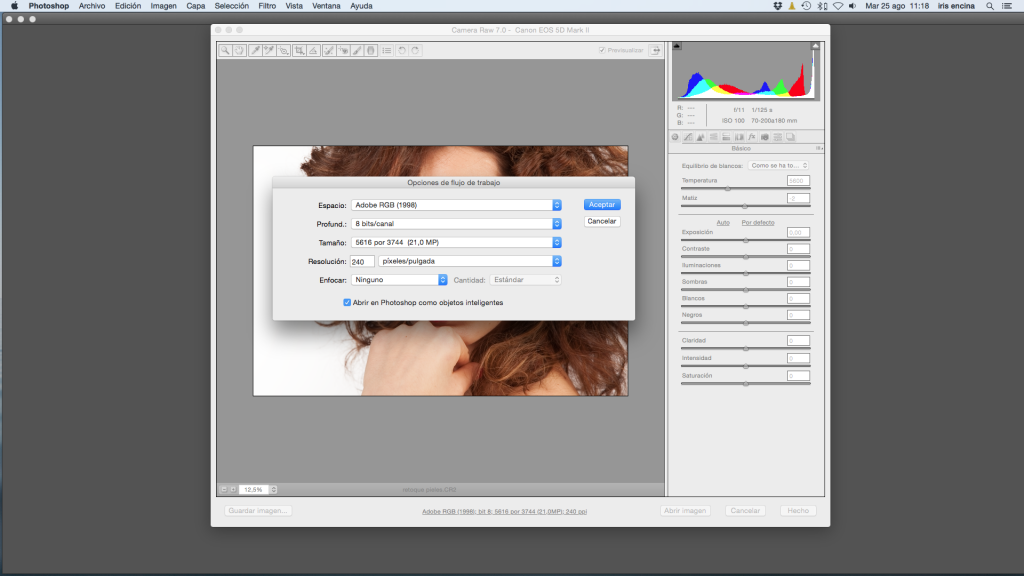Open the Tone Curve panel tab icon
Viewport: 1024px width, 576px height.
point(688,136)
